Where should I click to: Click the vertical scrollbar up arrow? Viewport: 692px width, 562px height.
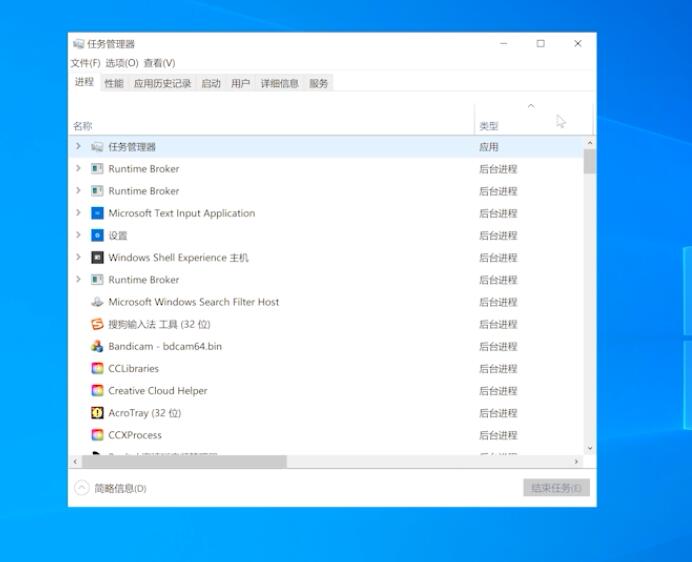(x=590, y=143)
